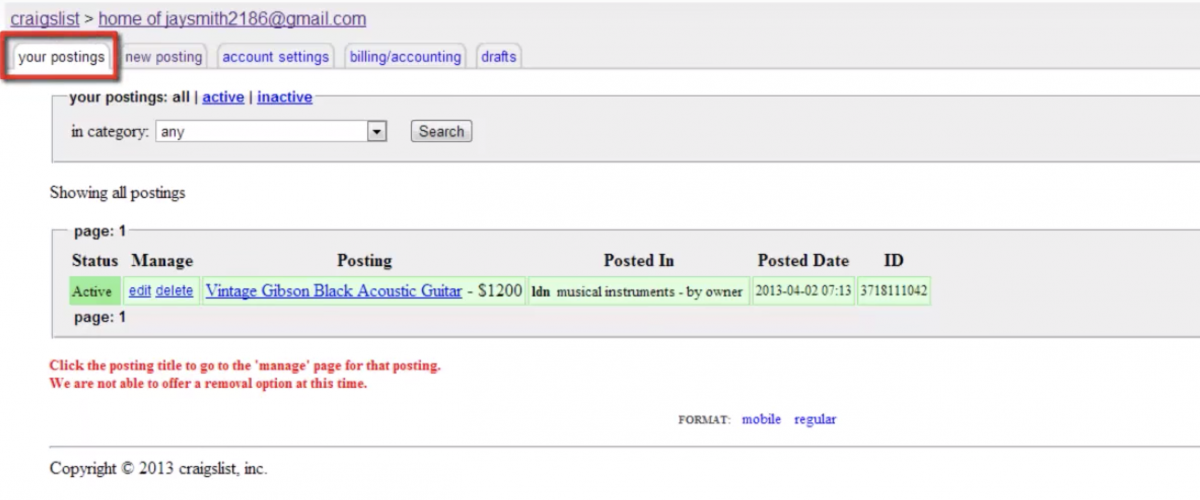Open Vintage Gibson Black Acoustic Guitar posting
1200x500 pixels.
tap(333, 291)
